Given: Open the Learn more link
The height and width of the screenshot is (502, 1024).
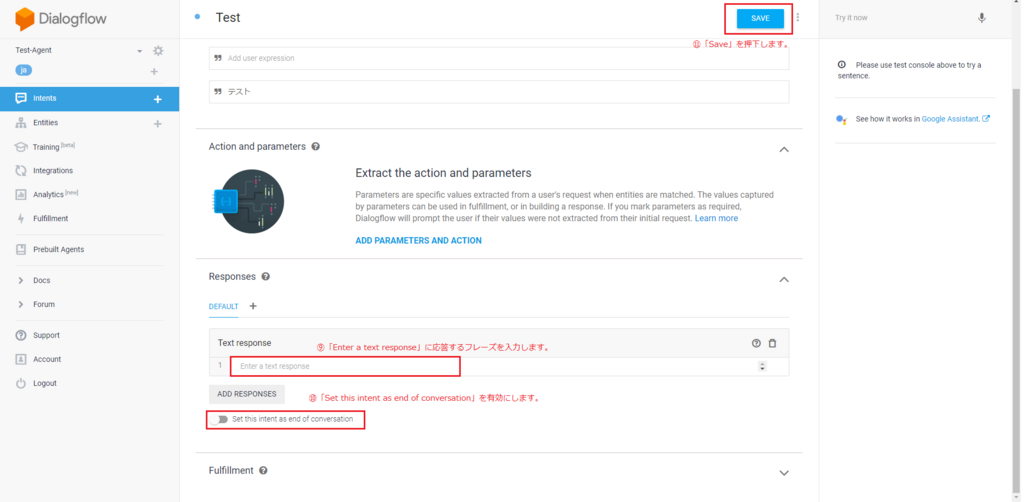Looking at the screenshot, I should [x=716, y=218].
